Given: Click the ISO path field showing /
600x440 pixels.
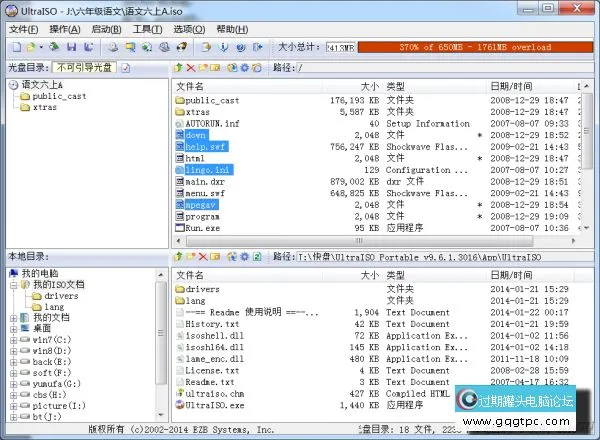Looking at the screenshot, I should point(445,68).
